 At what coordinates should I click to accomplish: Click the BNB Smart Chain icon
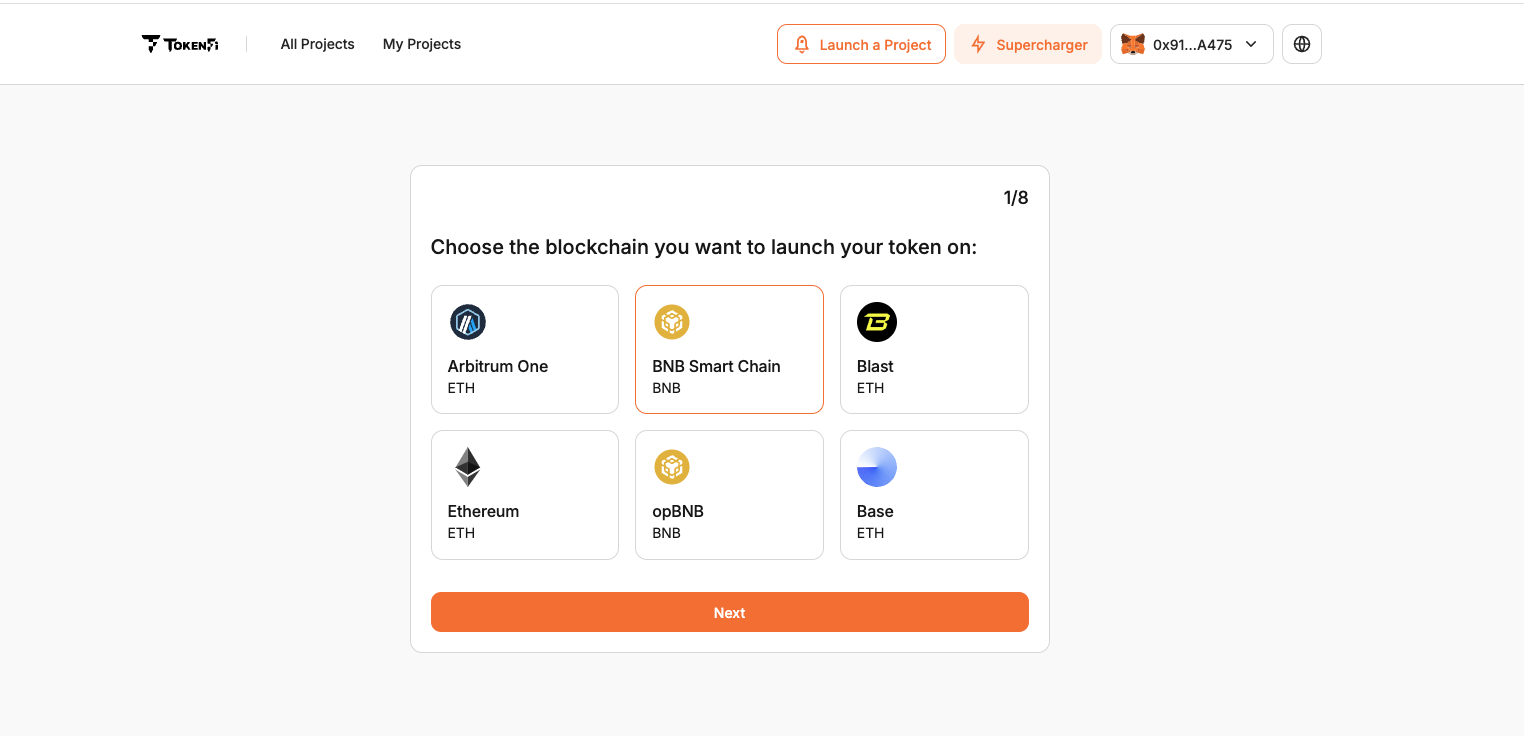pos(671,322)
